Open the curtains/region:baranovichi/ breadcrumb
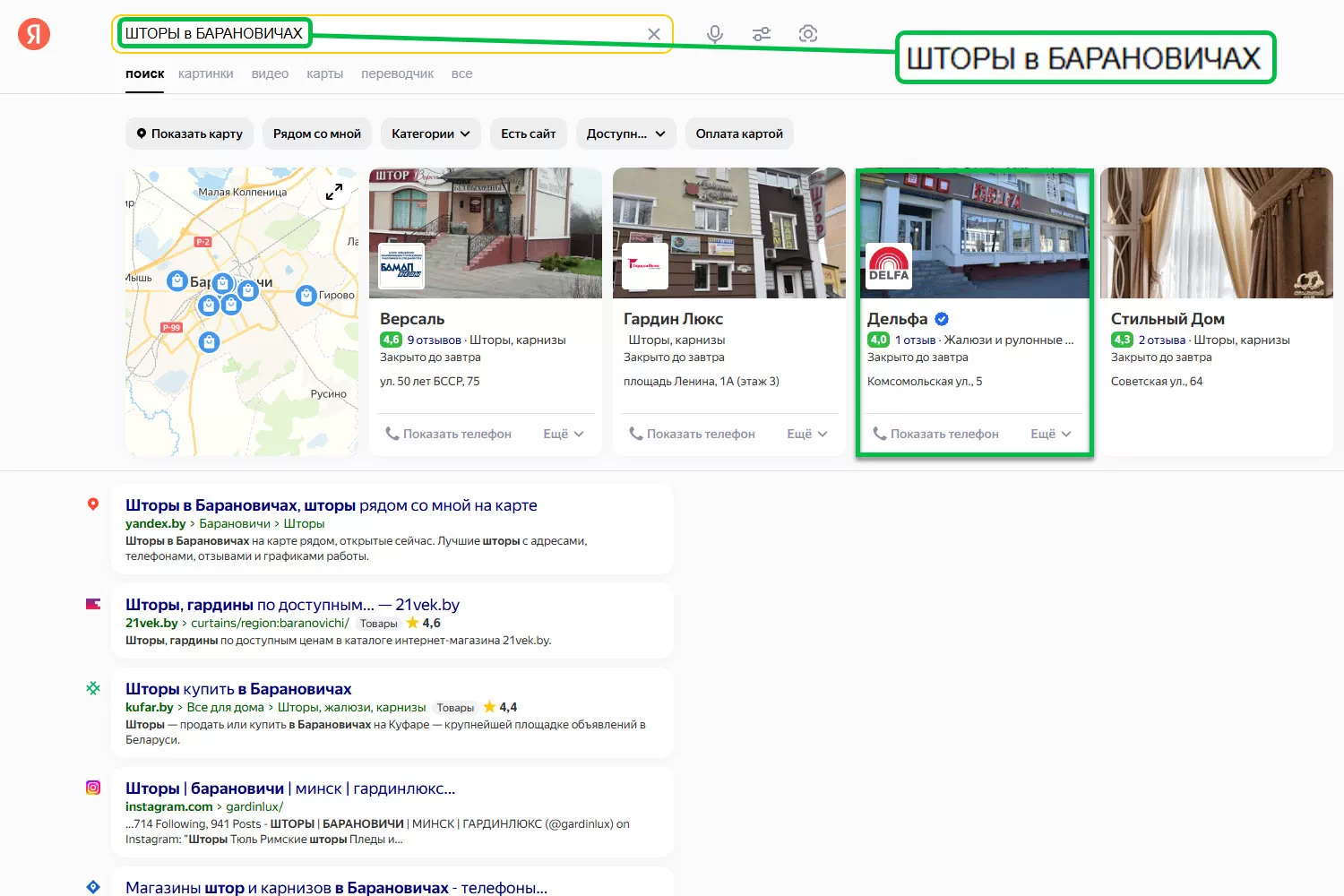Viewport: 1344px width, 896px height. point(270,624)
